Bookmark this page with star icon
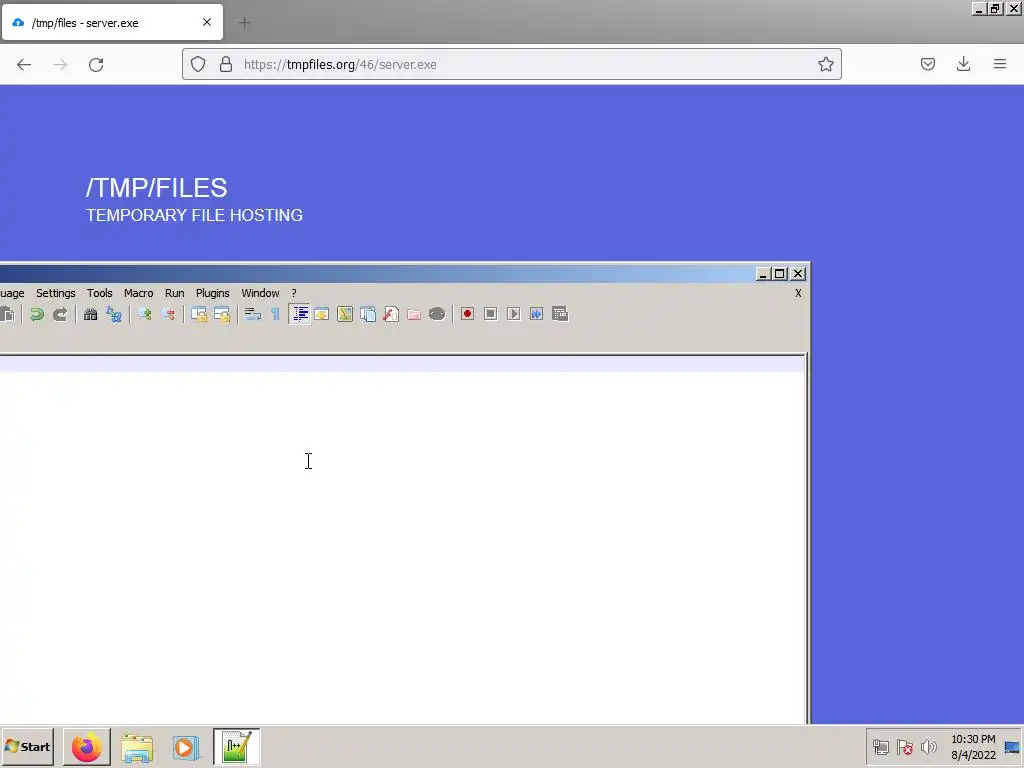This screenshot has height=768, width=1024. click(825, 64)
